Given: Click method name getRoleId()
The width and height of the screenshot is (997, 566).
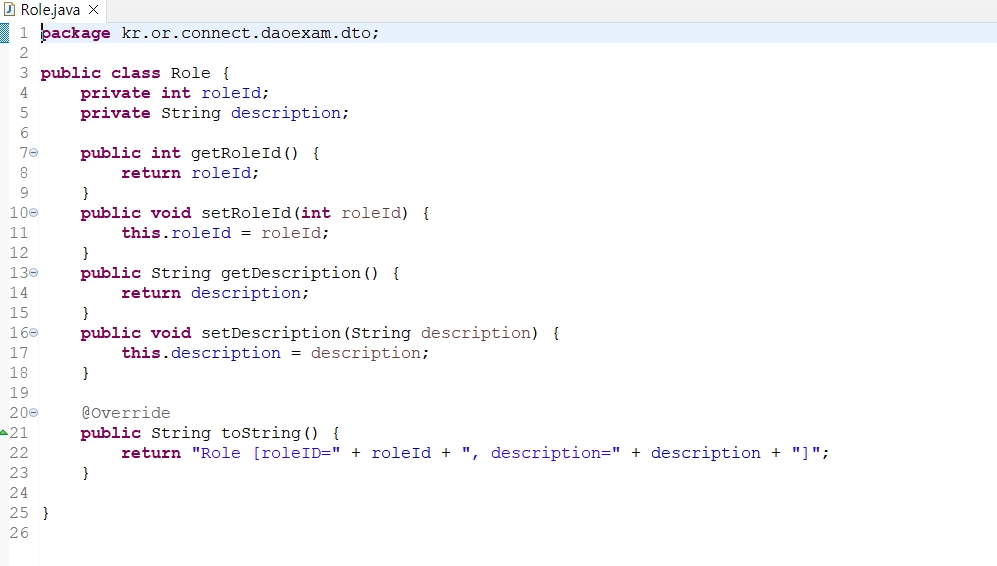Looking at the screenshot, I should coord(244,153).
